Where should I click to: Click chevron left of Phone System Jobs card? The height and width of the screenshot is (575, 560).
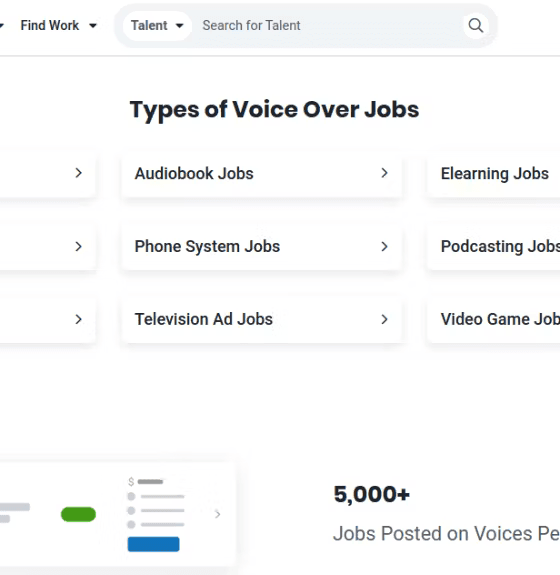78,246
